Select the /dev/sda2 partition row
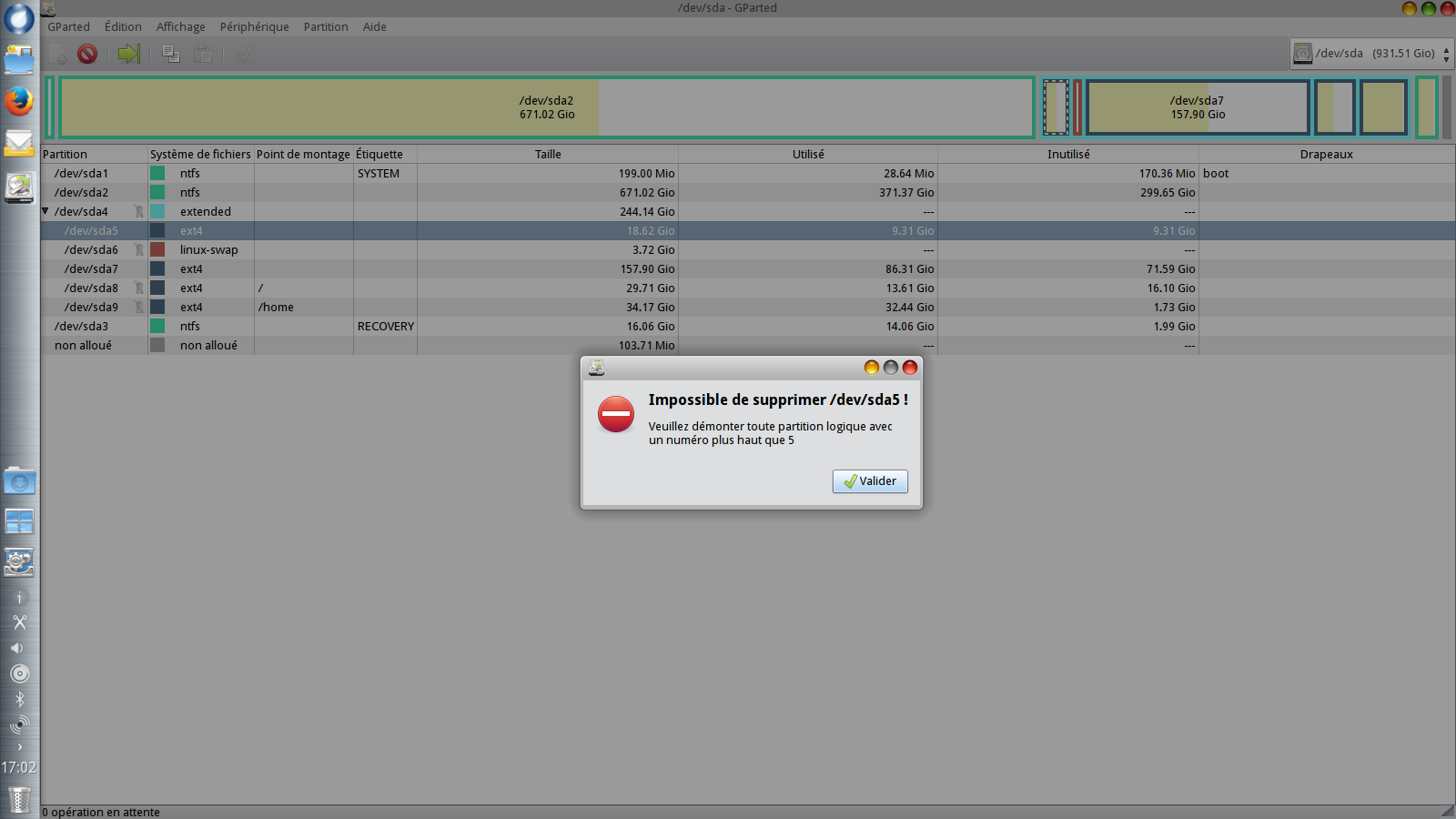 point(748,192)
